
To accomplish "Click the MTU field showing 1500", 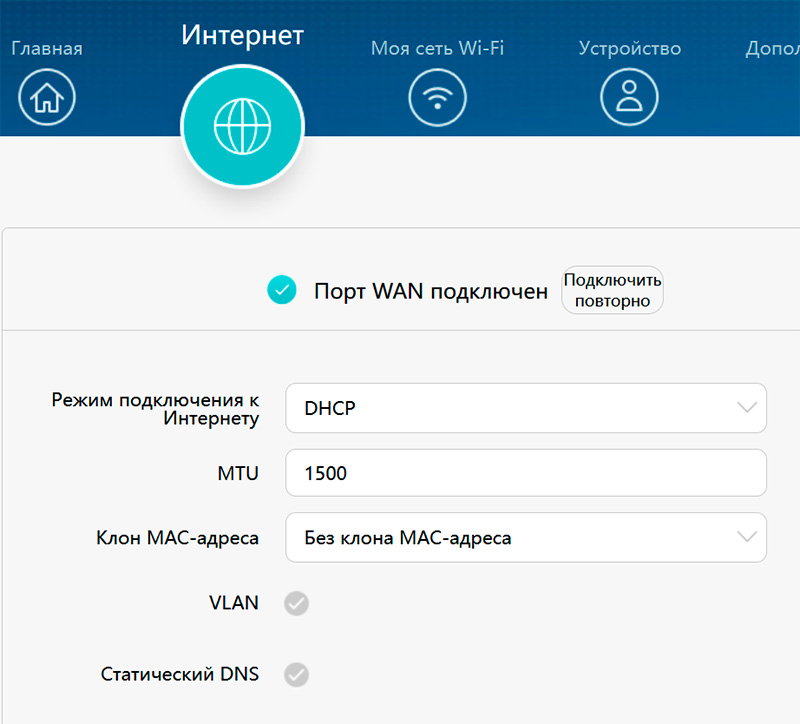I will 526,473.
